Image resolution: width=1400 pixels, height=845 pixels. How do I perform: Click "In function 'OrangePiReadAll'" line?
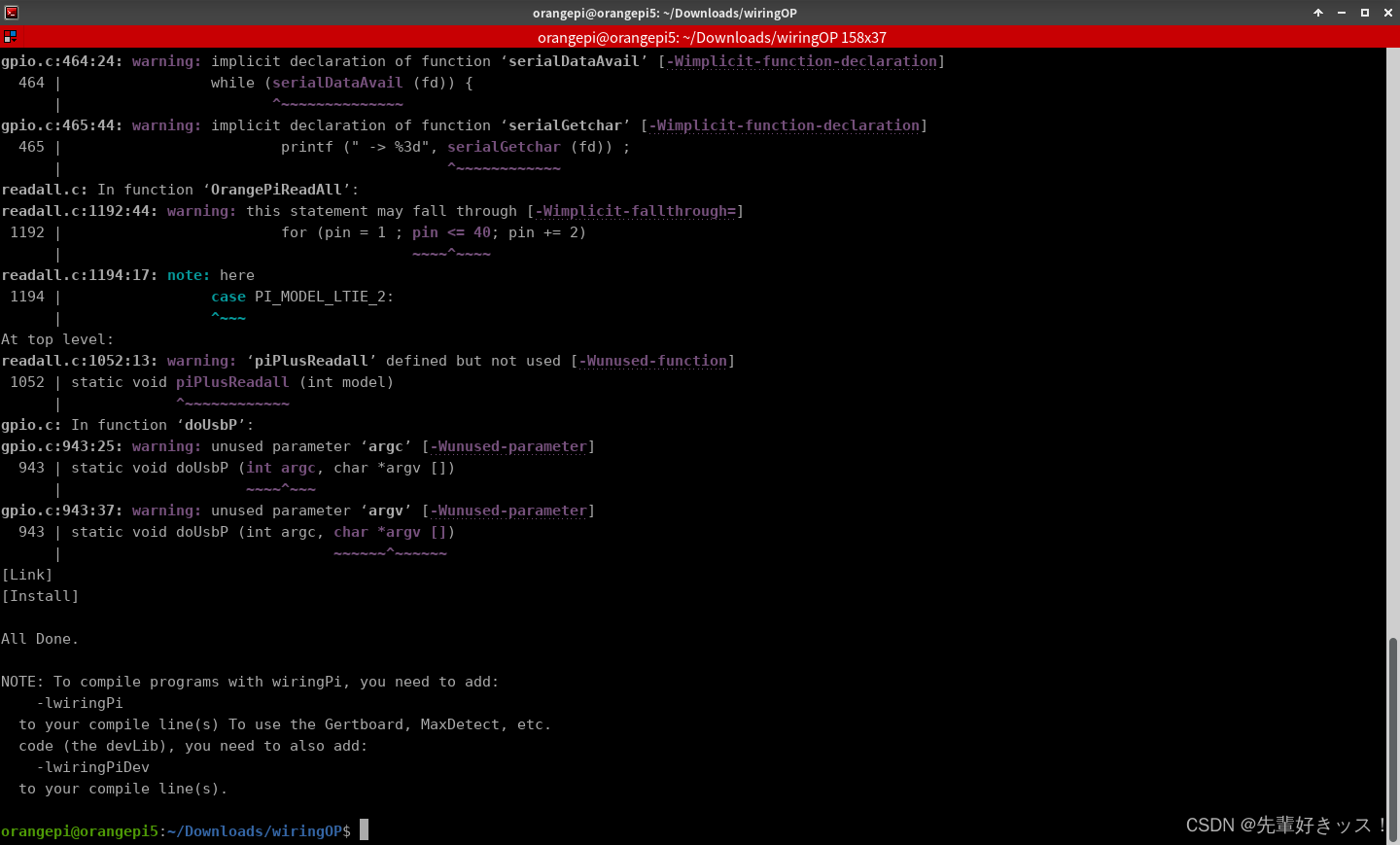[180, 190]
